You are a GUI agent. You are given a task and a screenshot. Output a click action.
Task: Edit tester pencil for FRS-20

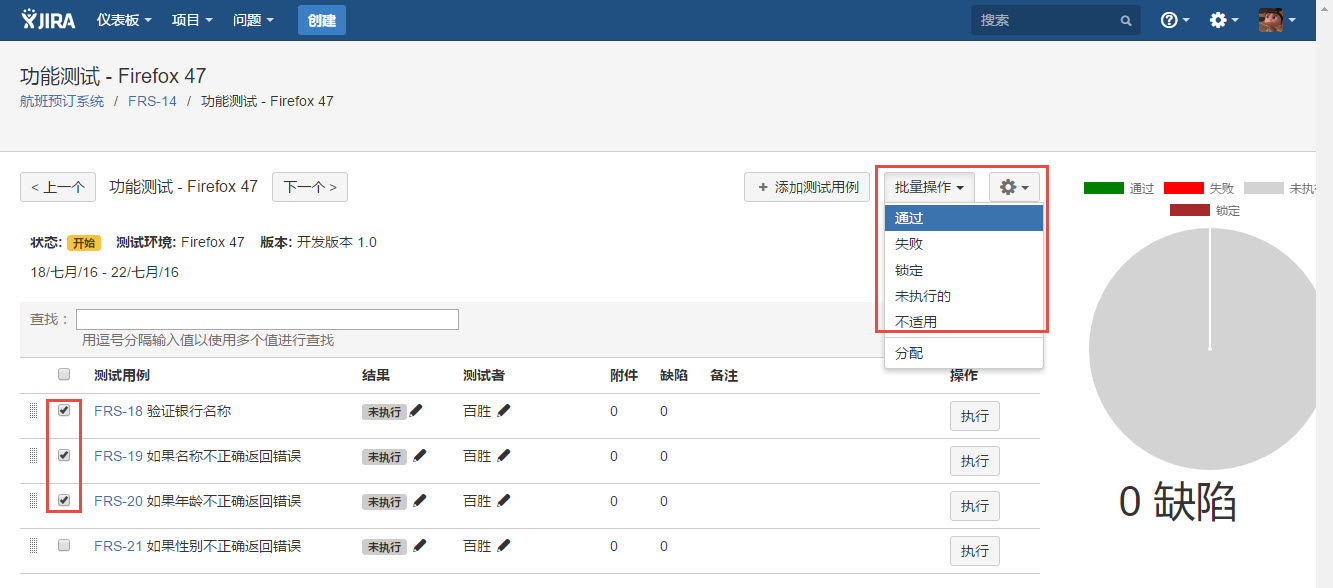[504, 500]
